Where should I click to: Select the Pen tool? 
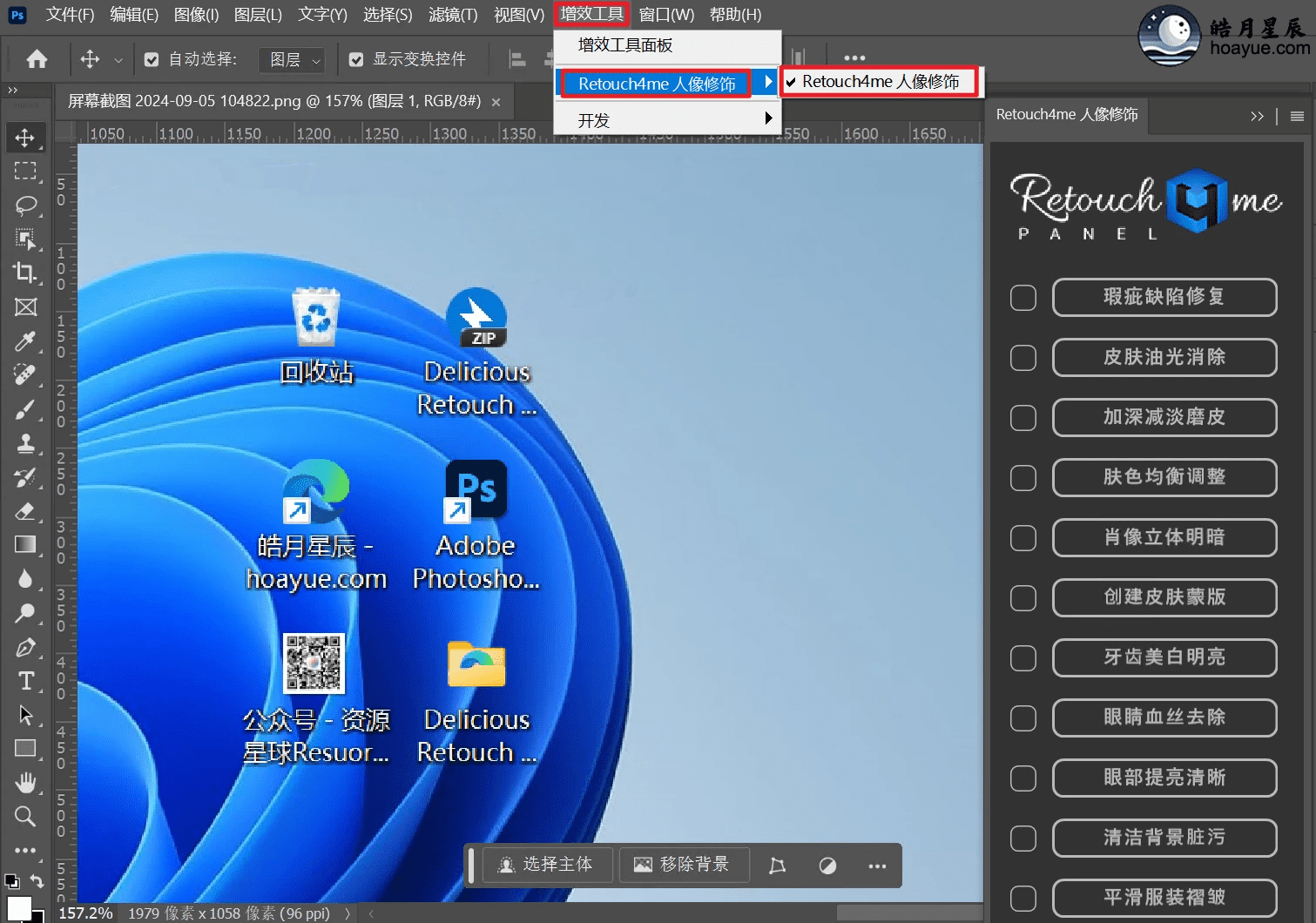pyautogui.click(x=25, y=647)
